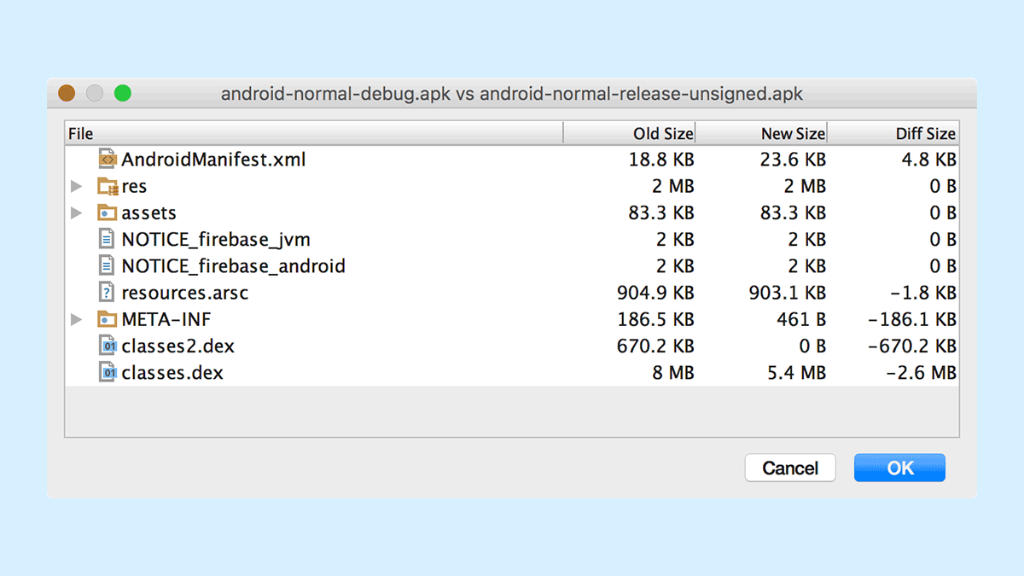Click the green zoom window button
This screenshot has height=576, width=1024.
tap(123, 93)
